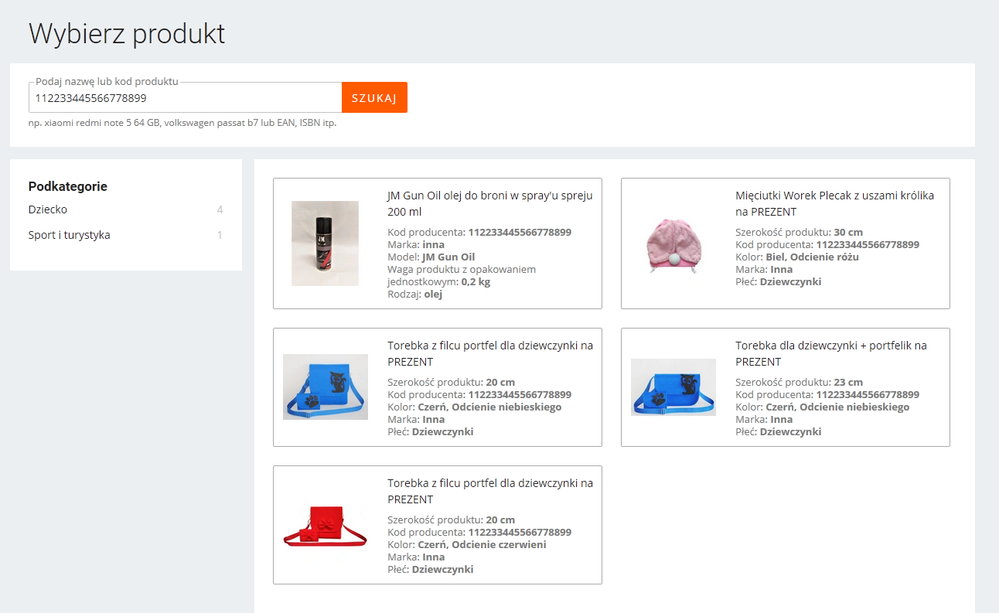Click the Szerokość produktu 30 cm line
The width and height of the screenshot is (999, 613).
(x=799, y=232)
